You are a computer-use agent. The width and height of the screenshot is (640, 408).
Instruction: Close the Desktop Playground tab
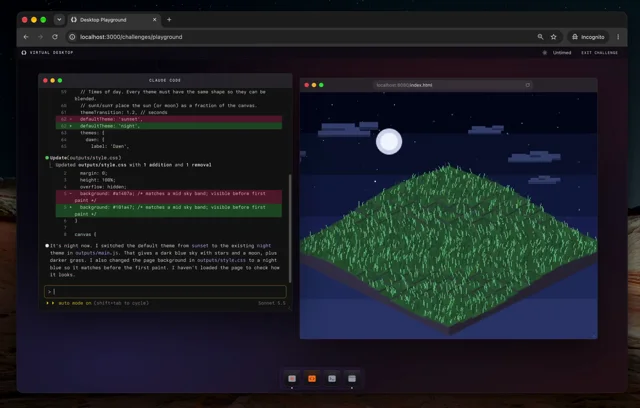click(x=155, y=20)
